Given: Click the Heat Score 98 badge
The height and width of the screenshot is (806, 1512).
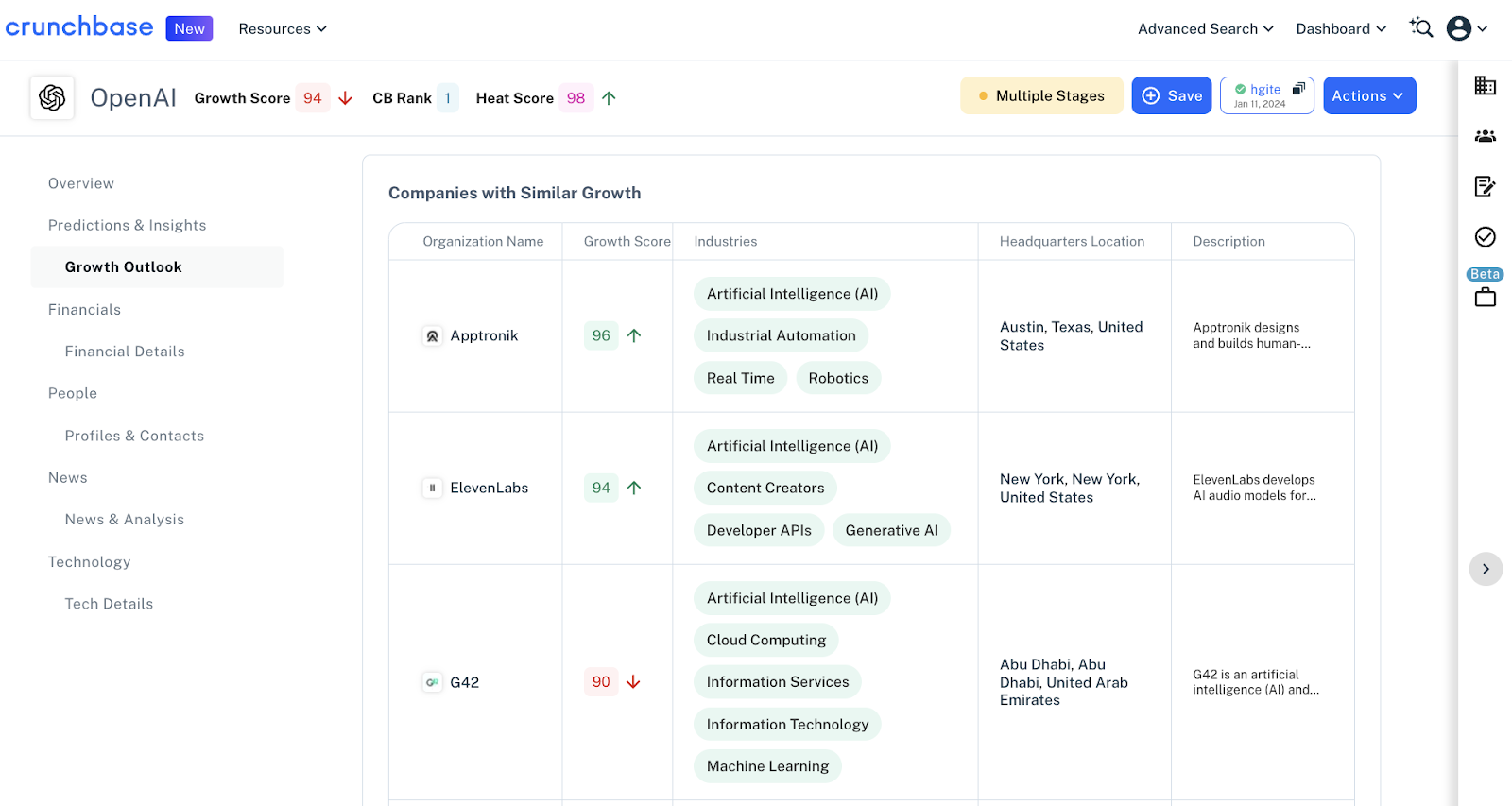Looking at the screenshot, I should coord(576,98).
